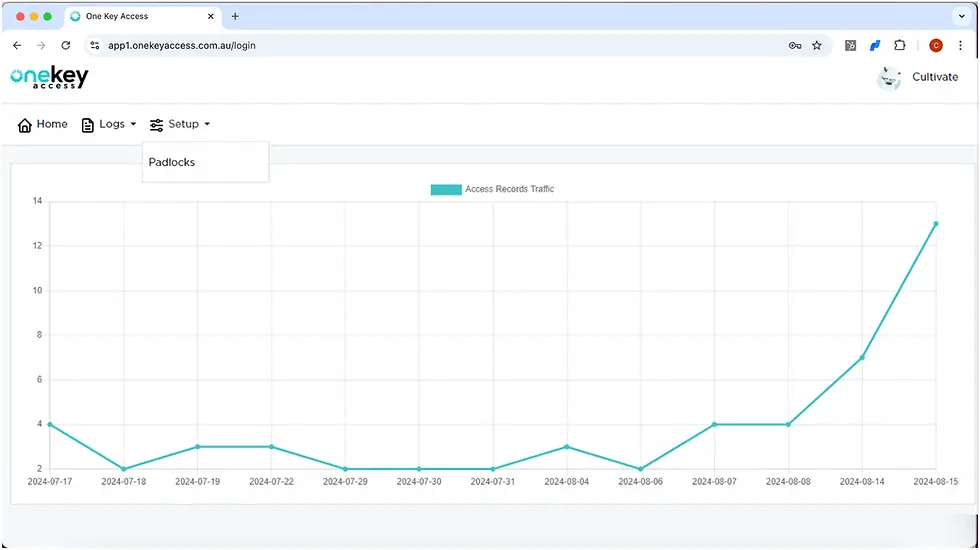Viewport: 980px width, 550px height.
Task: Click the Setup sliders icon
Action: coord(156,125)
